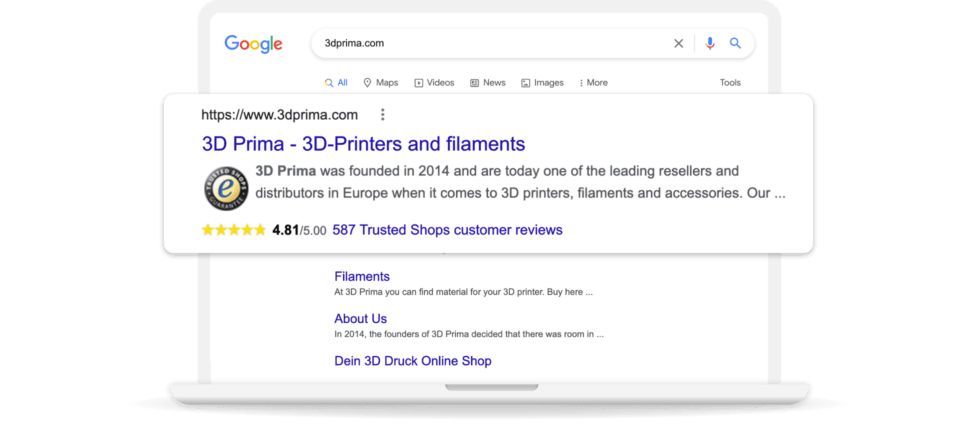Click the Google logo
This screenshot has width=976, height=425.
tap(253, 44)
